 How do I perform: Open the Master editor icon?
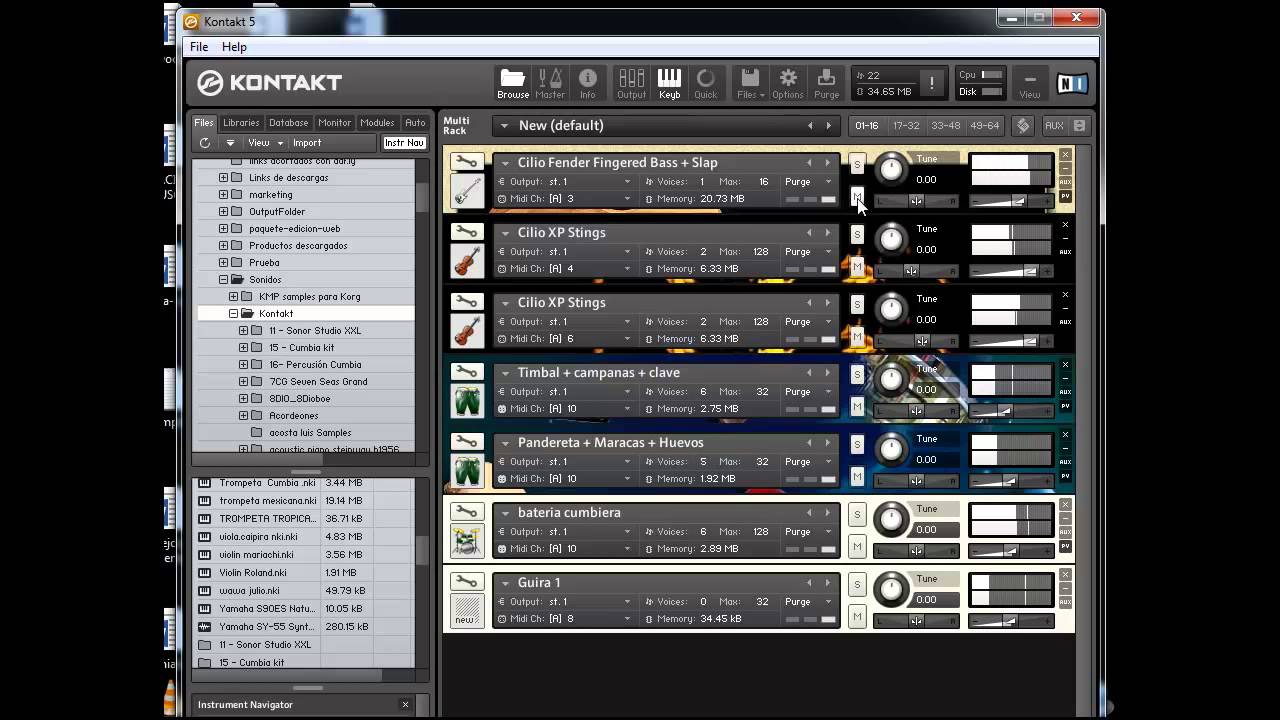tap(550, 84)
